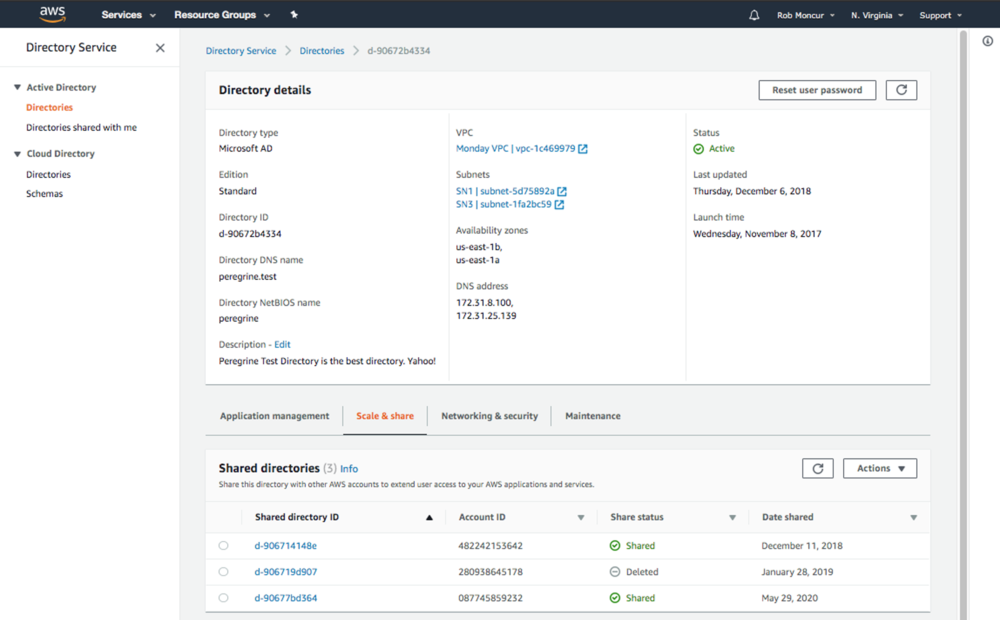Close the Directory Service side panel
This screenshot has width=1000, height=620.
click(x=160, y=48)
